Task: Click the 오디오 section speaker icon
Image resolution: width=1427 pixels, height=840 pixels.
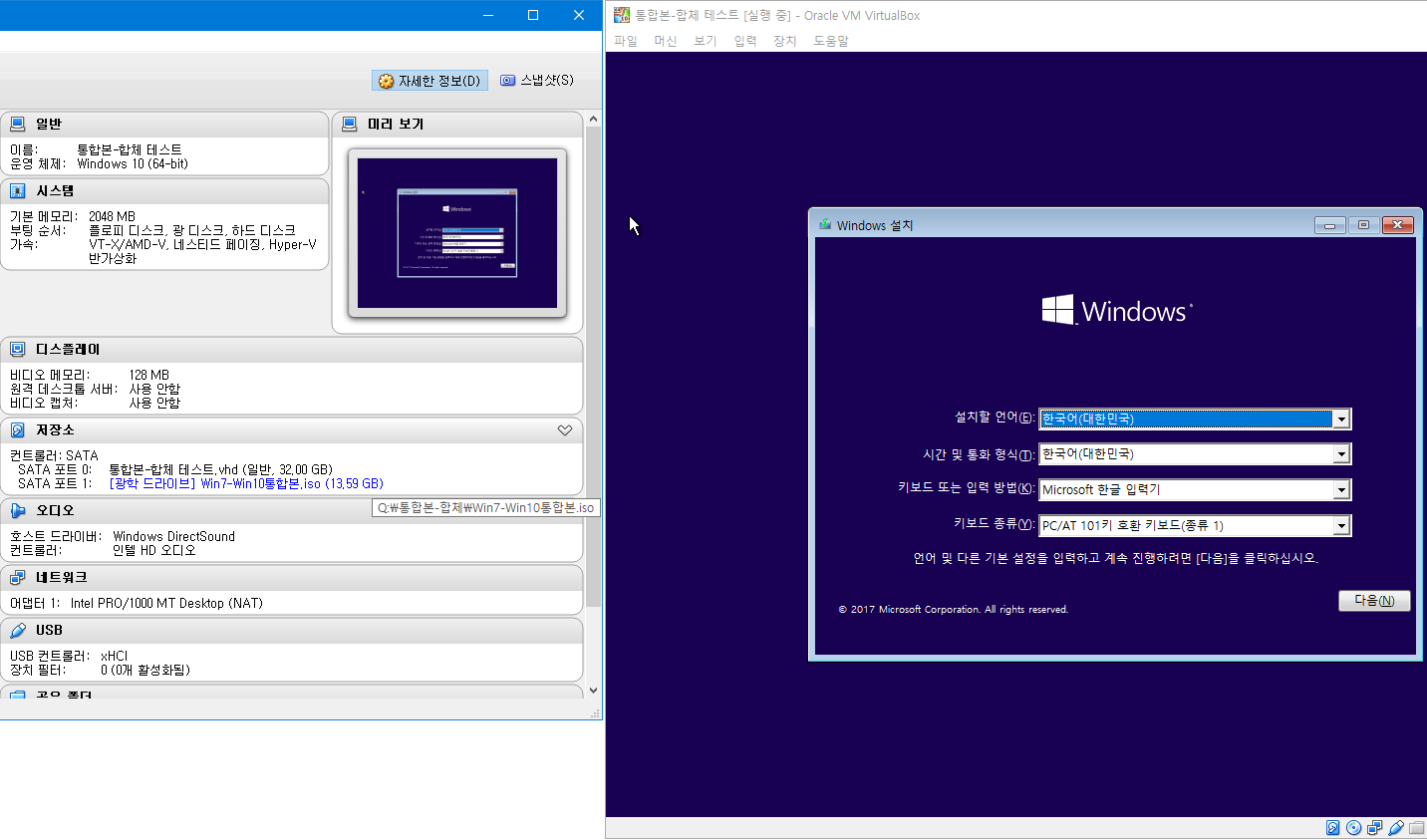Action: coord(18,510)
